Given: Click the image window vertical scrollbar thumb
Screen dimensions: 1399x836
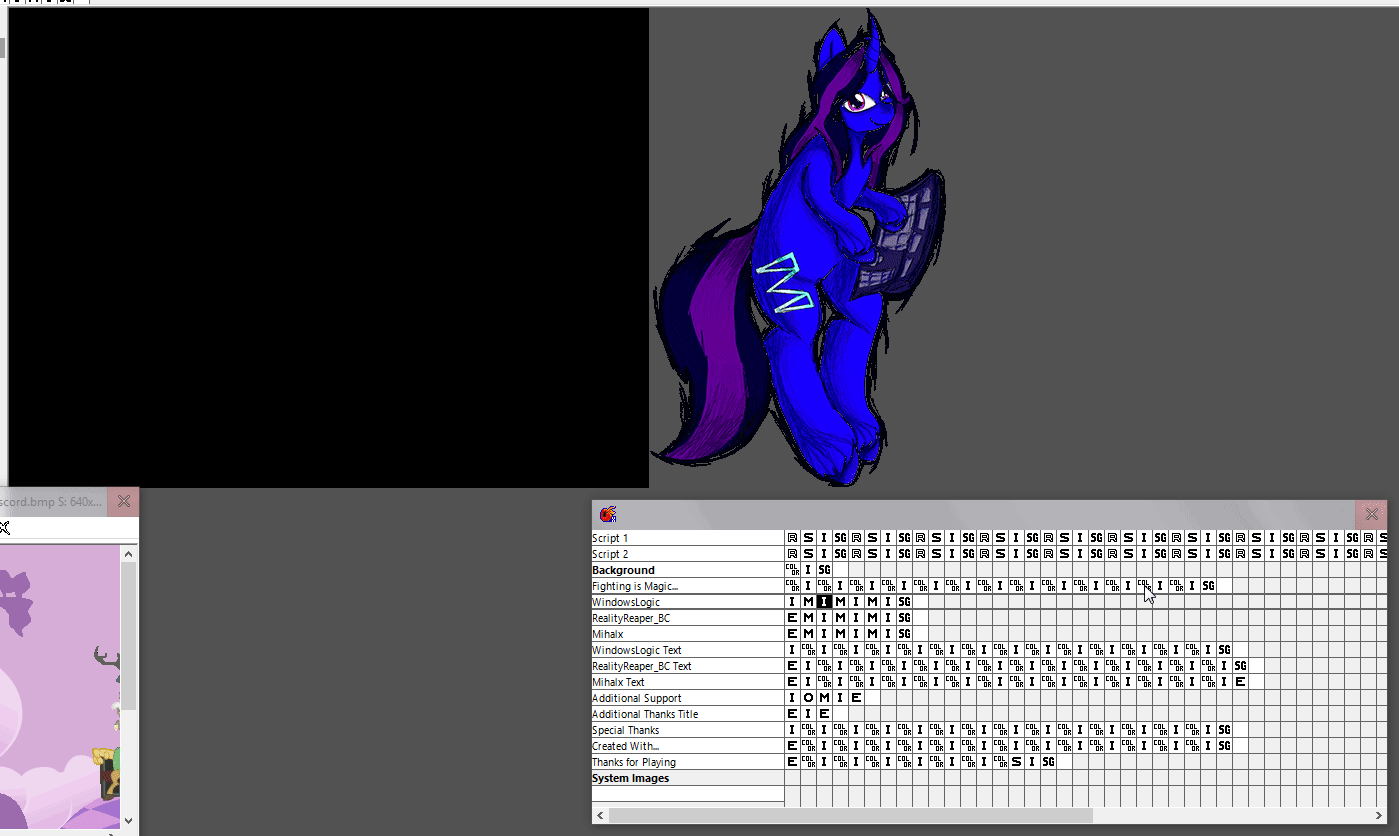Looking at the screenshot, I should [x=128, y=635].
